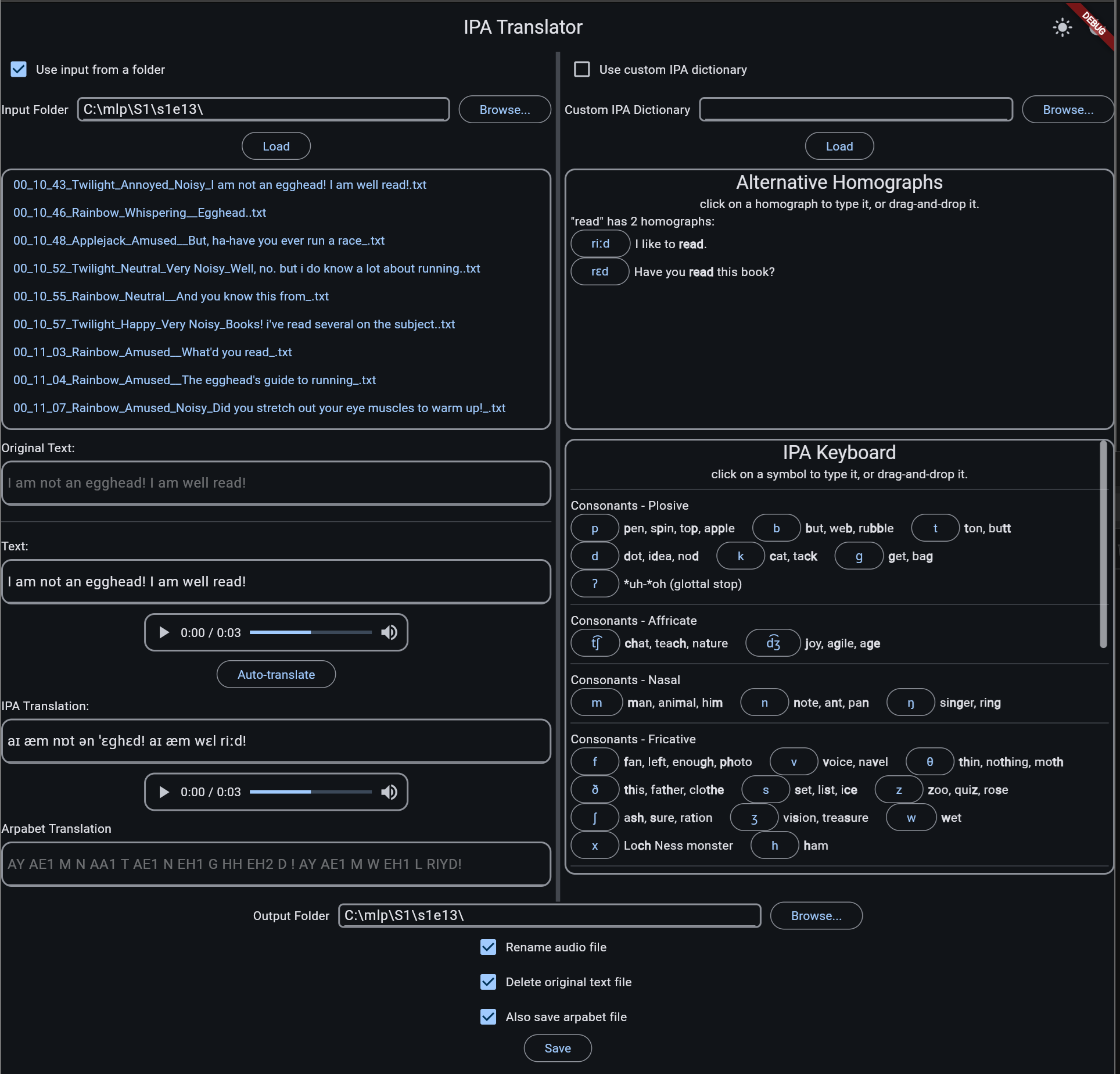Image resolution: width=1120 pixels, height=1074 pixels.
Task: Click the glottal stop ʔ key
Action: click(x=594, y=584)
